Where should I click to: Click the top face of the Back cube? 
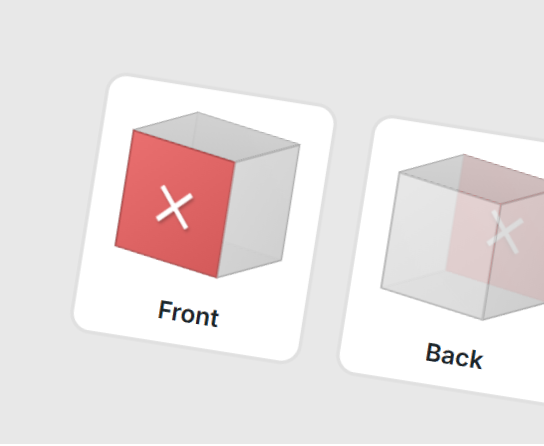click(x=472, y=178)
